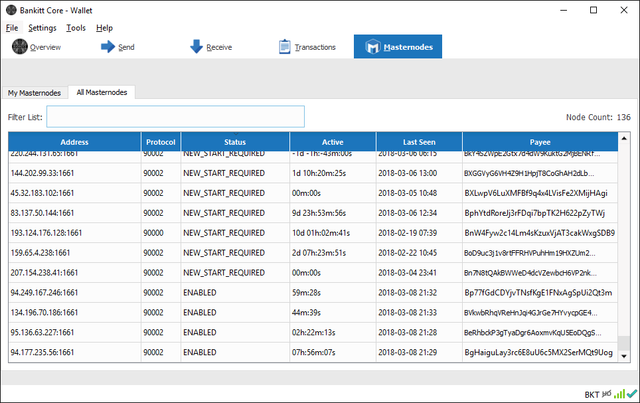
Task: Go to the Send page
Action: point(118,47)
